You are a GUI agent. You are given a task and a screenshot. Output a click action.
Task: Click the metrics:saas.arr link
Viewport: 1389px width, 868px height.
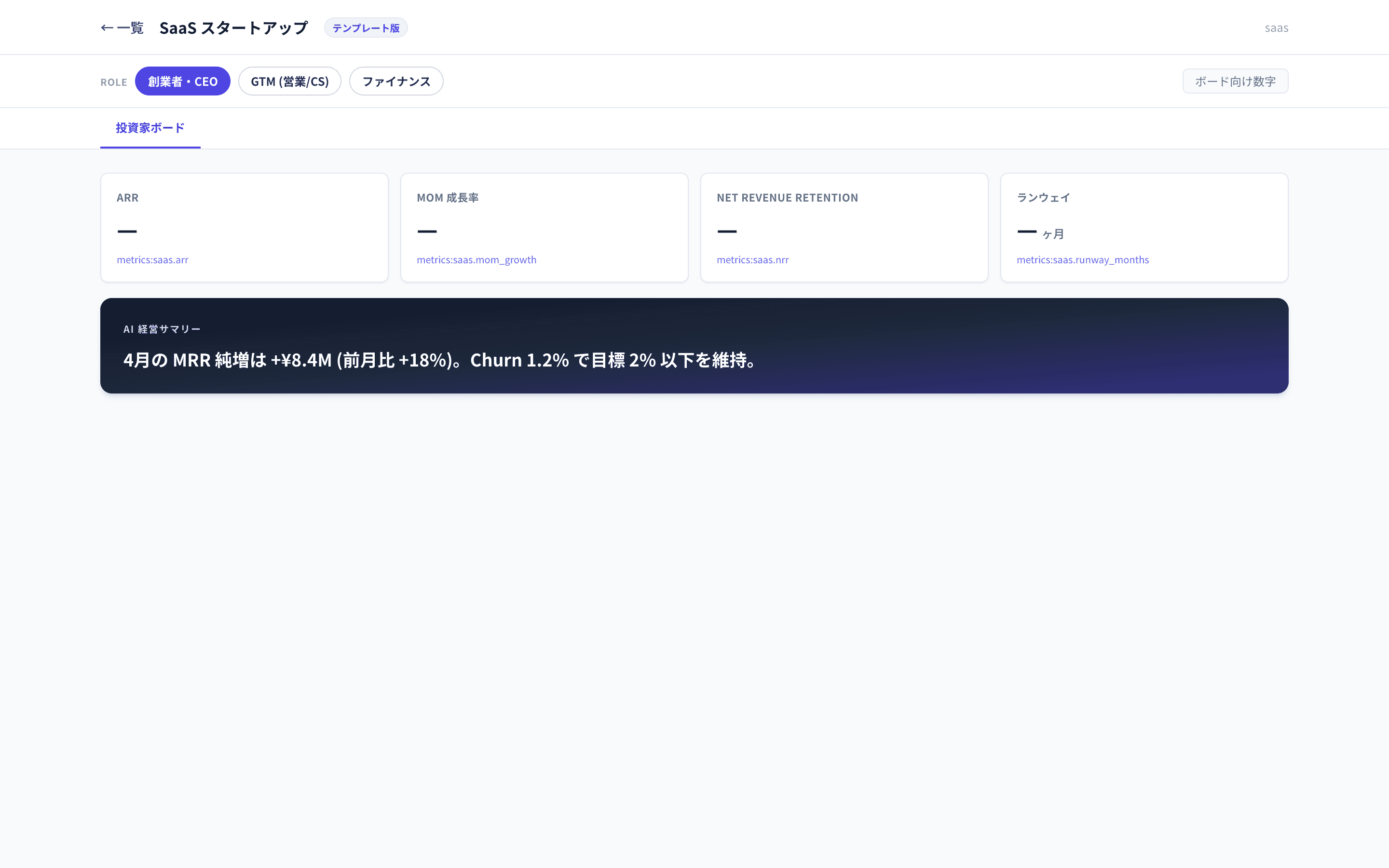(152, 259)
